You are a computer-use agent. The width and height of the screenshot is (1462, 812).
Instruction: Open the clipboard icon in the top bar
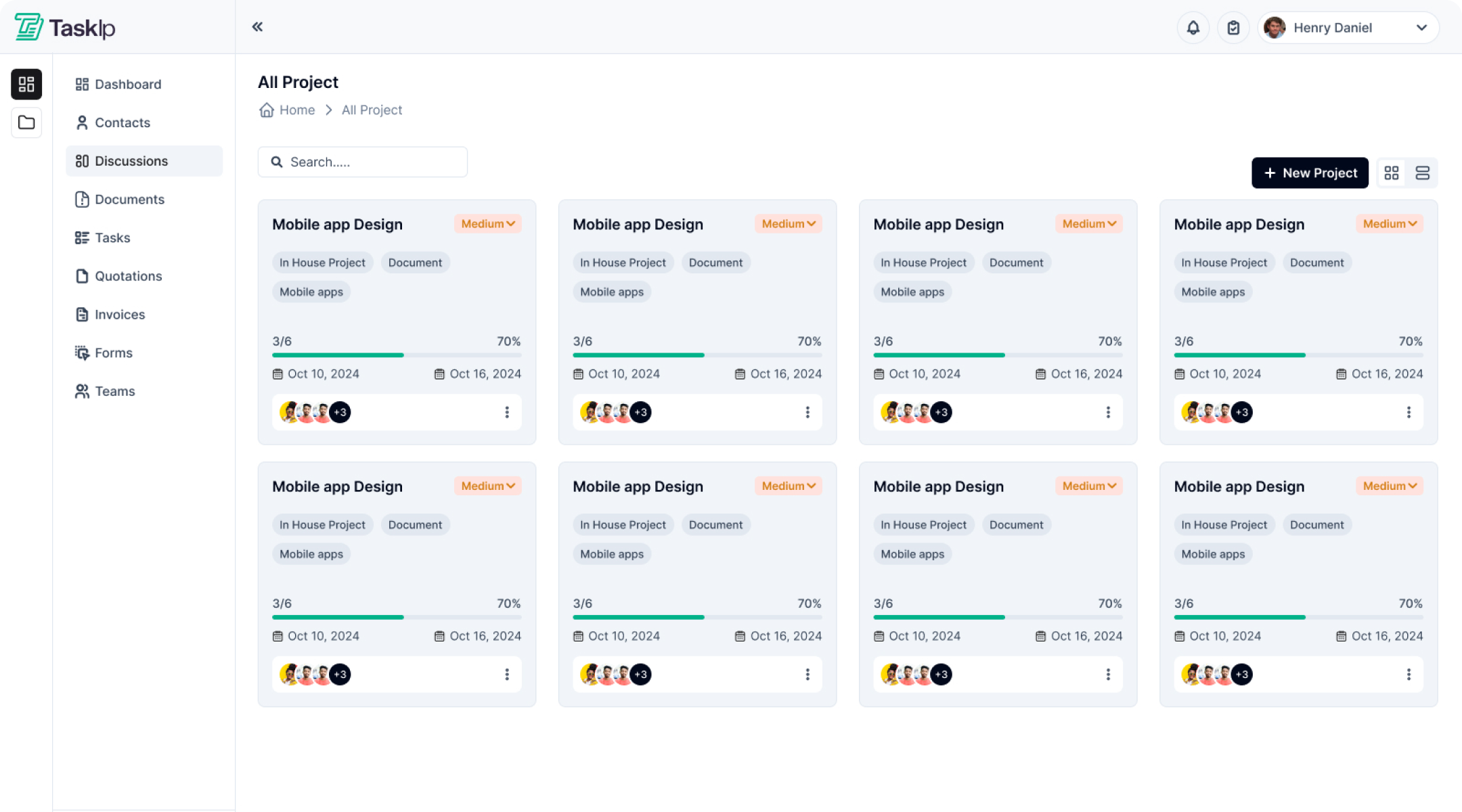point(1233,27)
